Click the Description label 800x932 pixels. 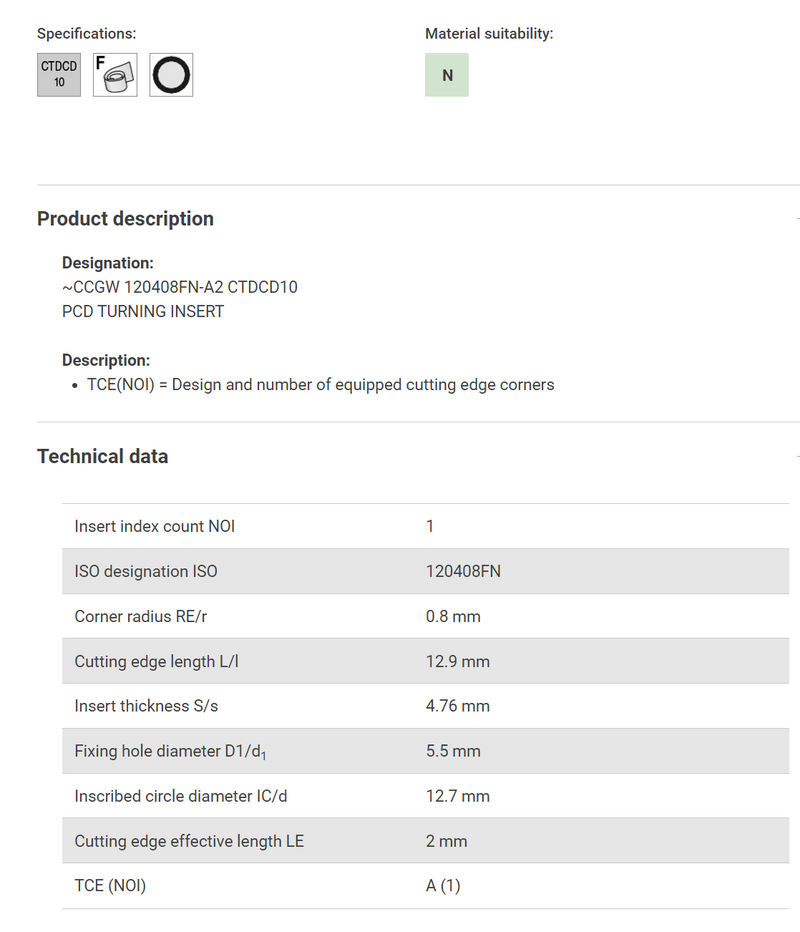click(106, 360)
